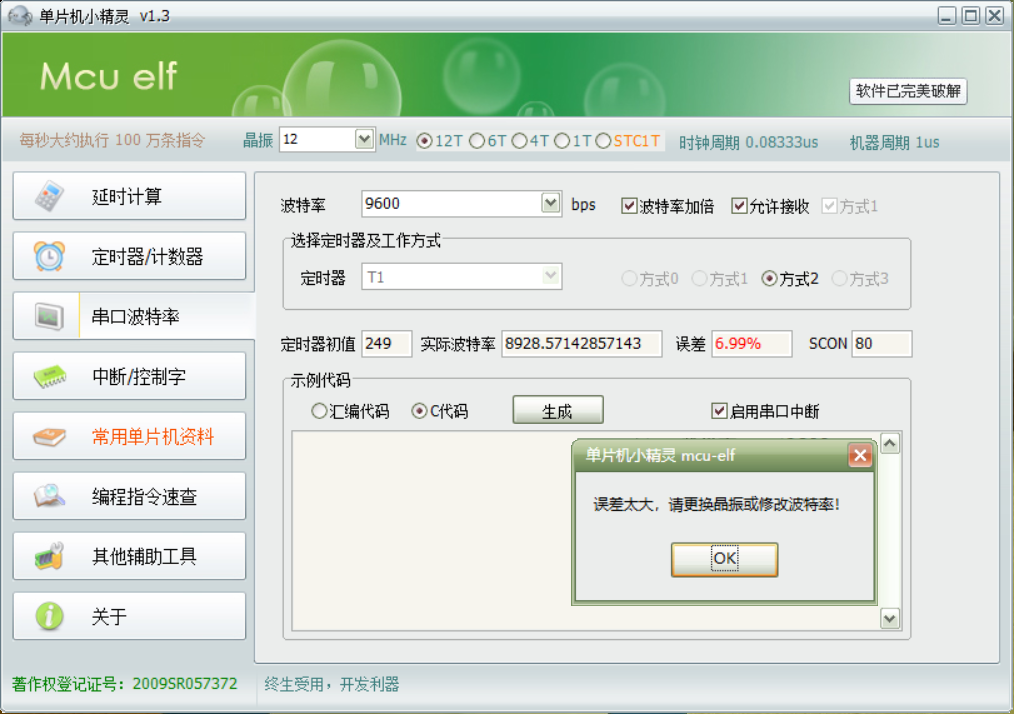
Task: Choose 汇编代码 radio option
Action: click(319, 411)
